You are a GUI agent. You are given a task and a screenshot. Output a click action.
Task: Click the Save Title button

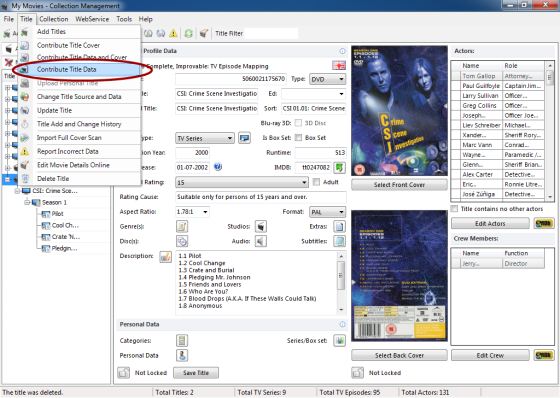(196, 373)
